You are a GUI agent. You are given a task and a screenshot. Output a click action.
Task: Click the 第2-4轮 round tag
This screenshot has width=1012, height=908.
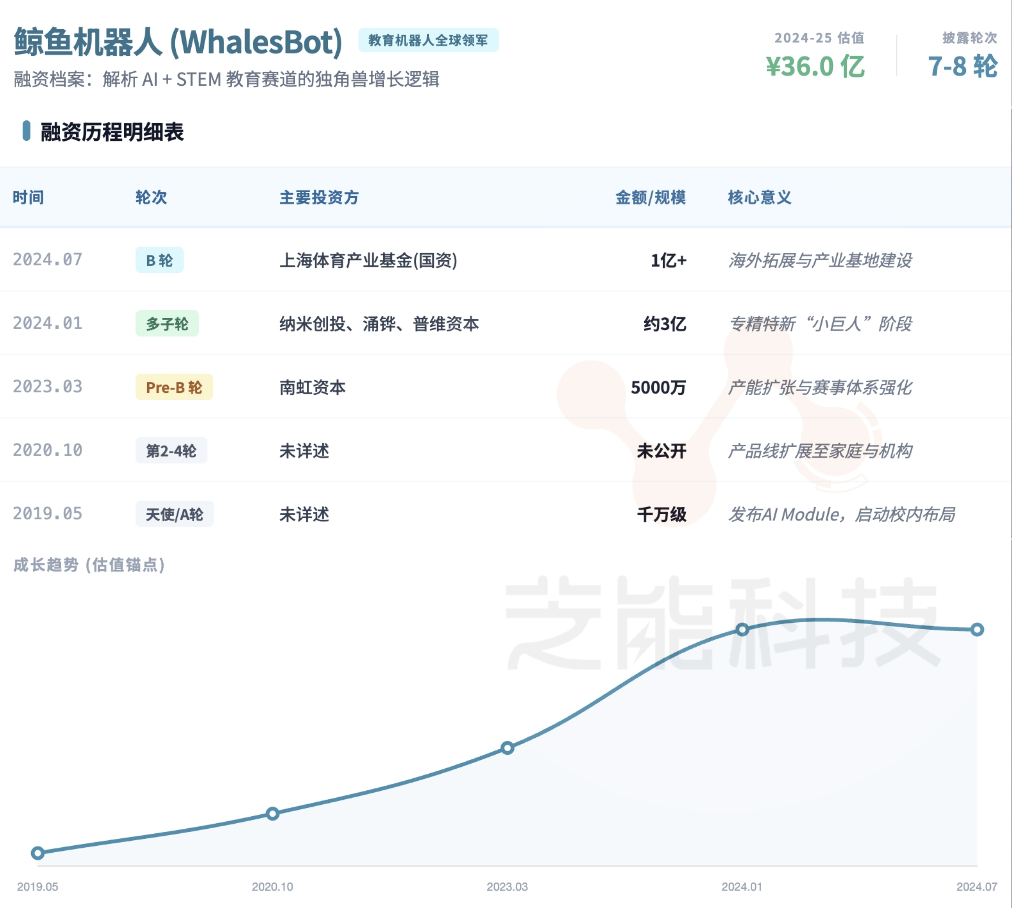coord(171,451)
